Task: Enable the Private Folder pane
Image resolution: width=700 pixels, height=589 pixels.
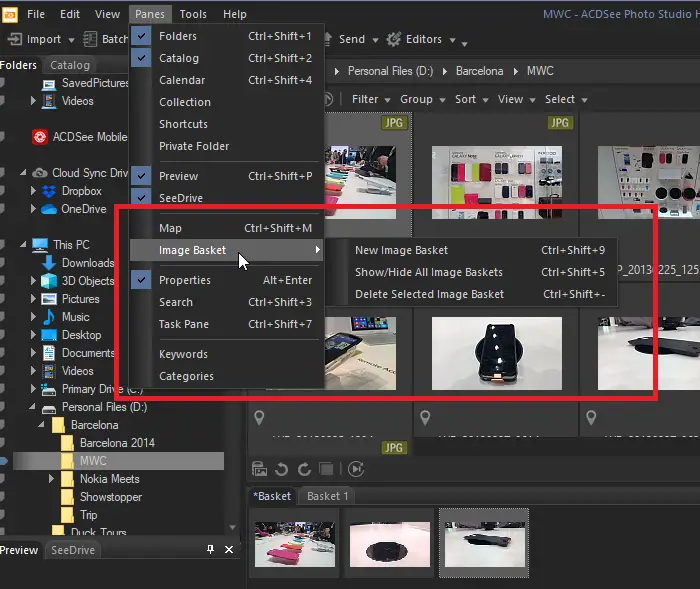Action: click(x=227, y=146)
